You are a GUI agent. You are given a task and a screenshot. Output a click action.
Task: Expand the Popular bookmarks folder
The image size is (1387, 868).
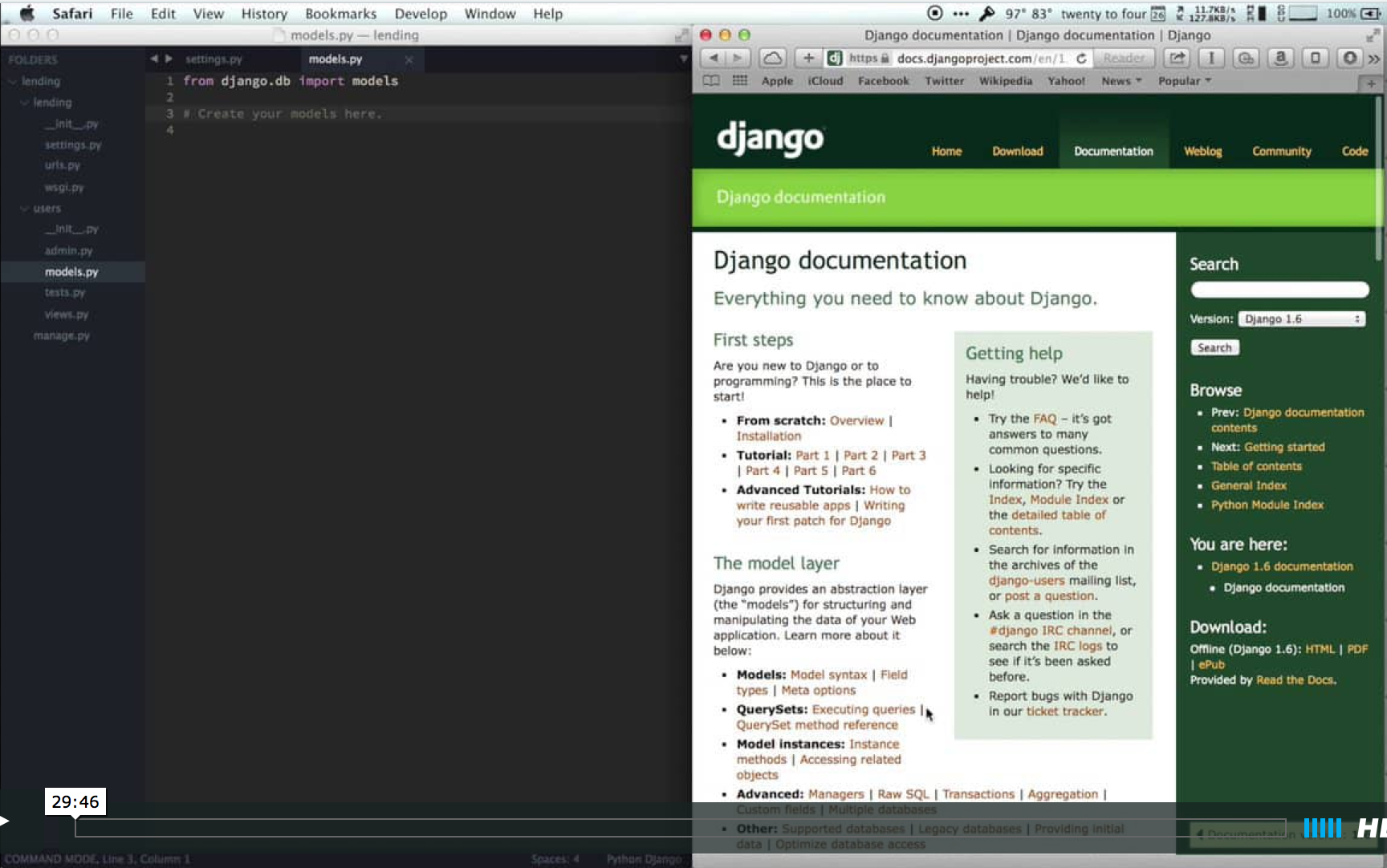pyautogui.click(x=1184, y=81)
